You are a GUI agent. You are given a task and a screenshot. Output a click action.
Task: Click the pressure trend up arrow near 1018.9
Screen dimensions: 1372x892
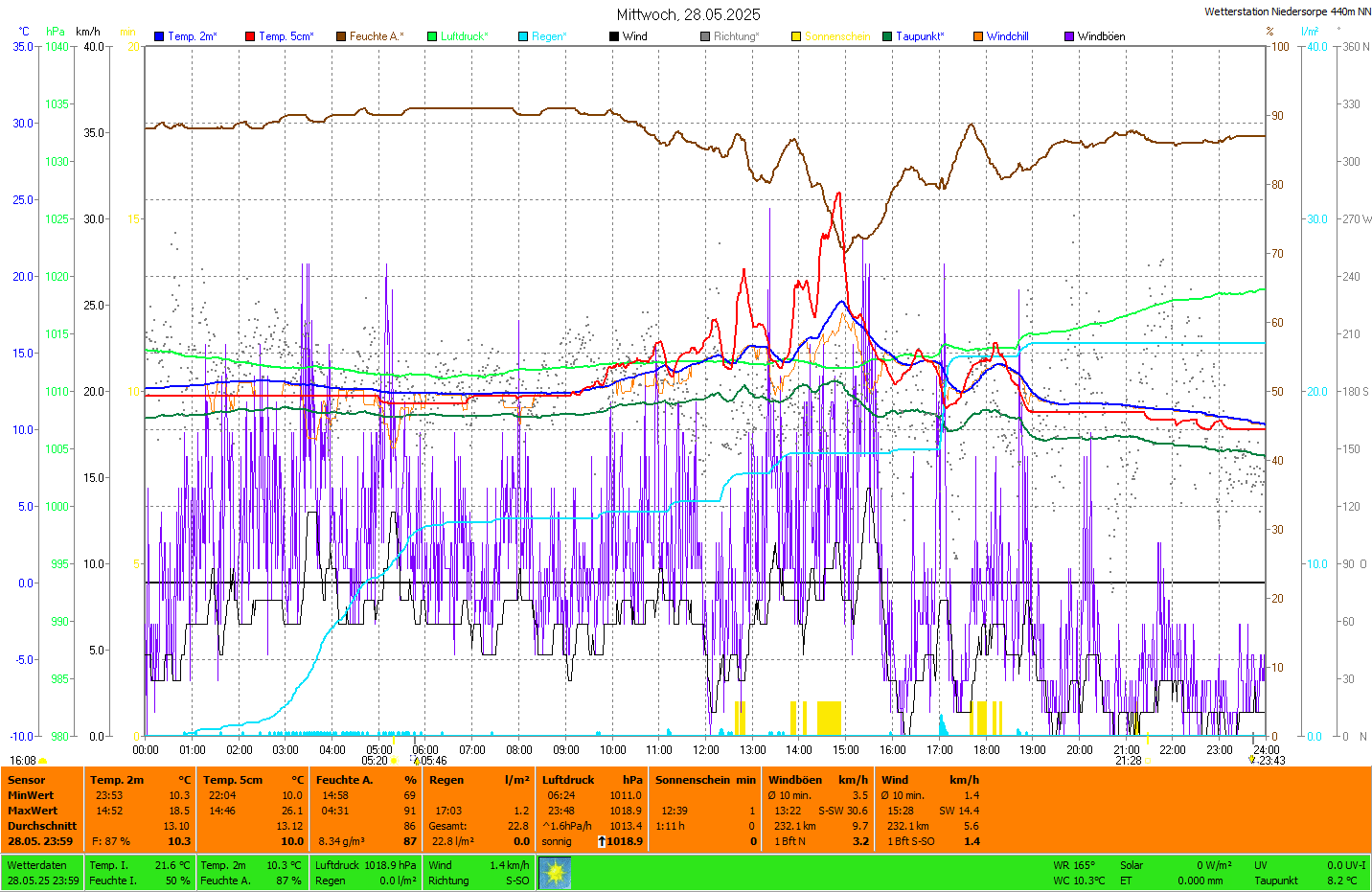pos(602,841)
